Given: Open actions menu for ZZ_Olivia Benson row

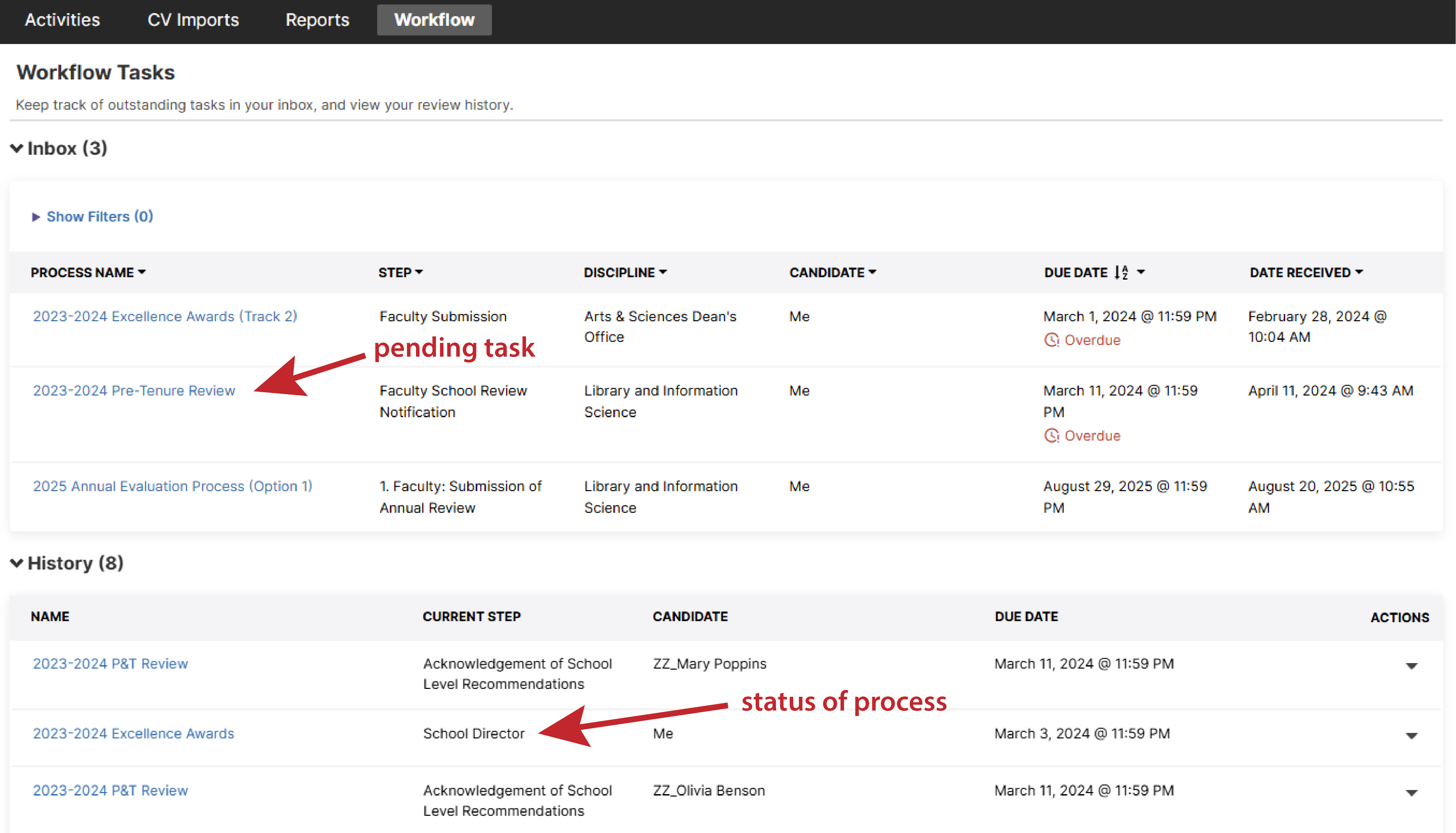Looking at the screenshot, I should [x=1411, y=793].
